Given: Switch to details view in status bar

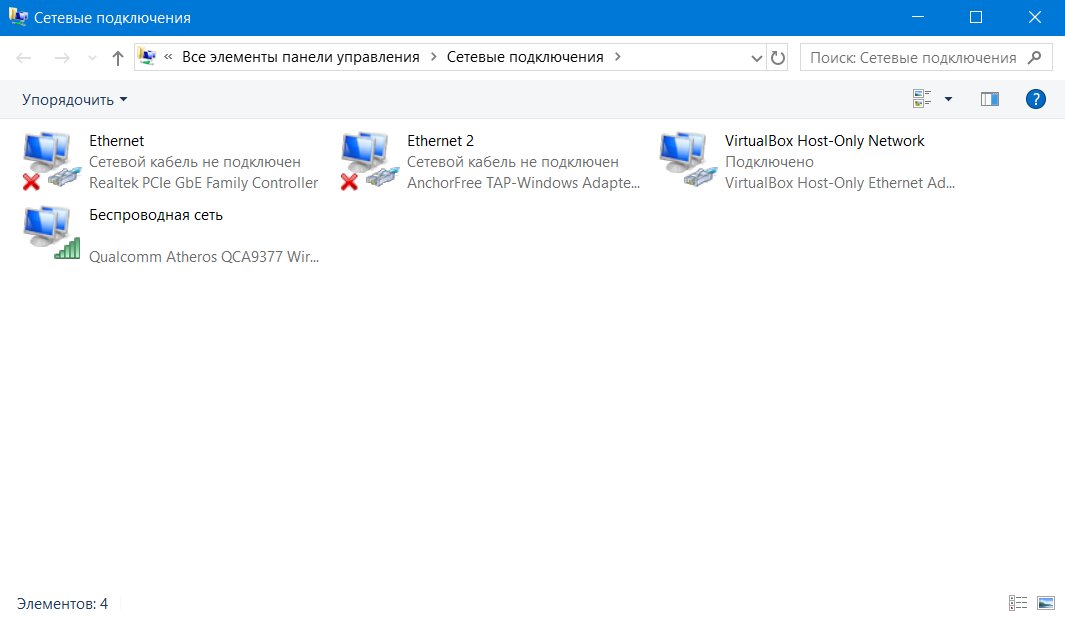Looking at the screenshot, I should click(1017, 602).
